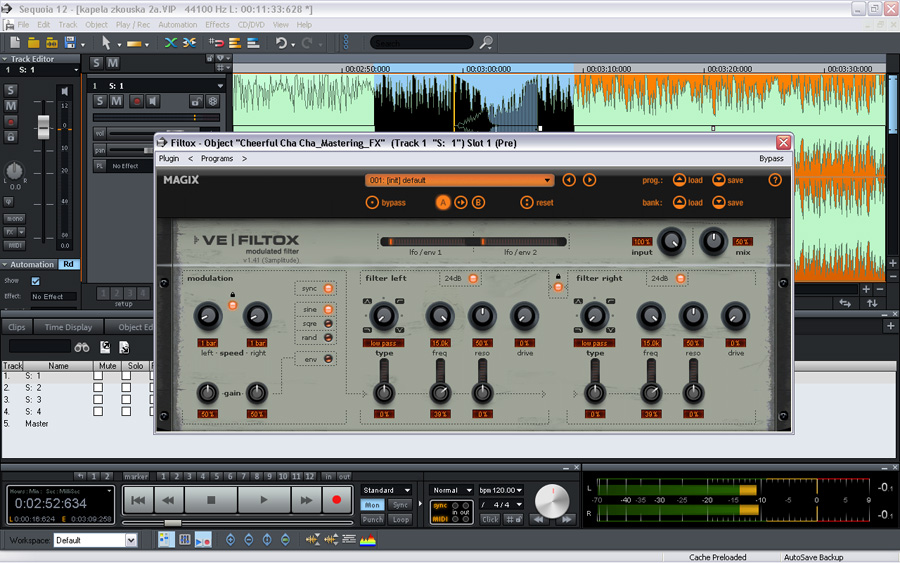900x563 pixels.
Task: Click the reset icon in Filtox
Action: point(527,203)
